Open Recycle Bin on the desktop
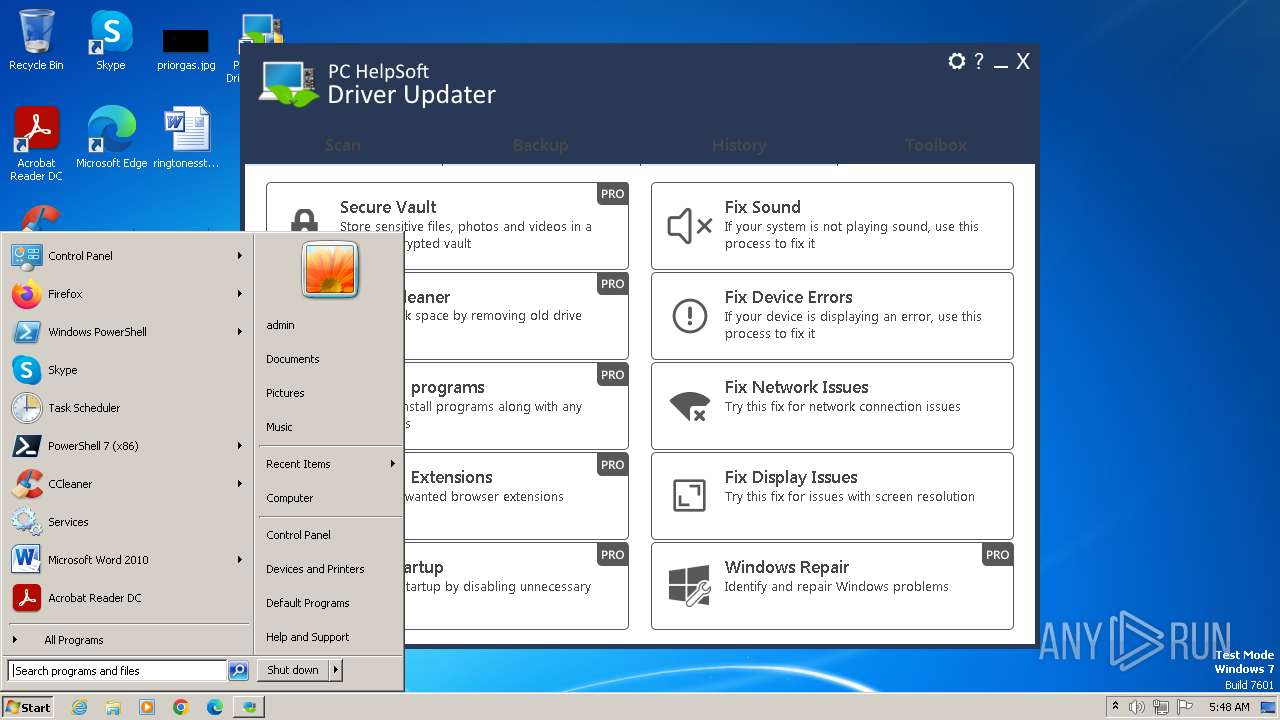1280x720 pixels. click(36, 40)
